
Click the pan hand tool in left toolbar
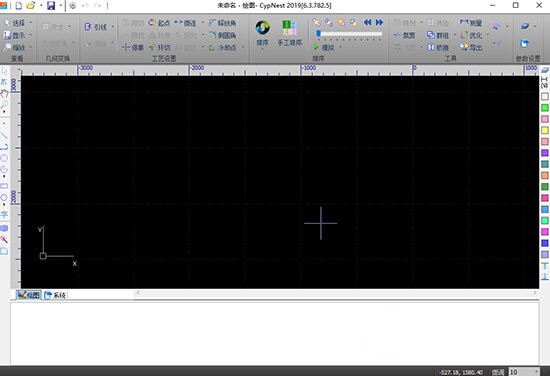4,93
